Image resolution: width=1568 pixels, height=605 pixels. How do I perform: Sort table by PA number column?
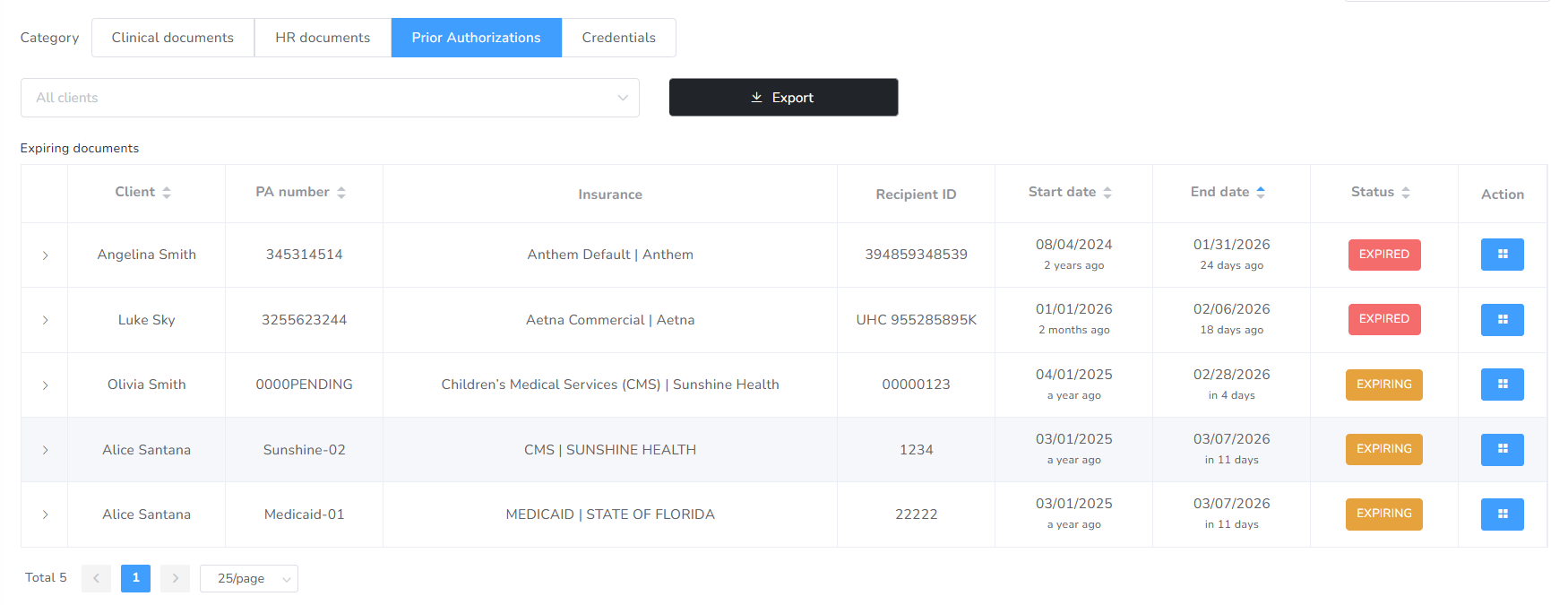pyautogui.click(x=301, y=193)
